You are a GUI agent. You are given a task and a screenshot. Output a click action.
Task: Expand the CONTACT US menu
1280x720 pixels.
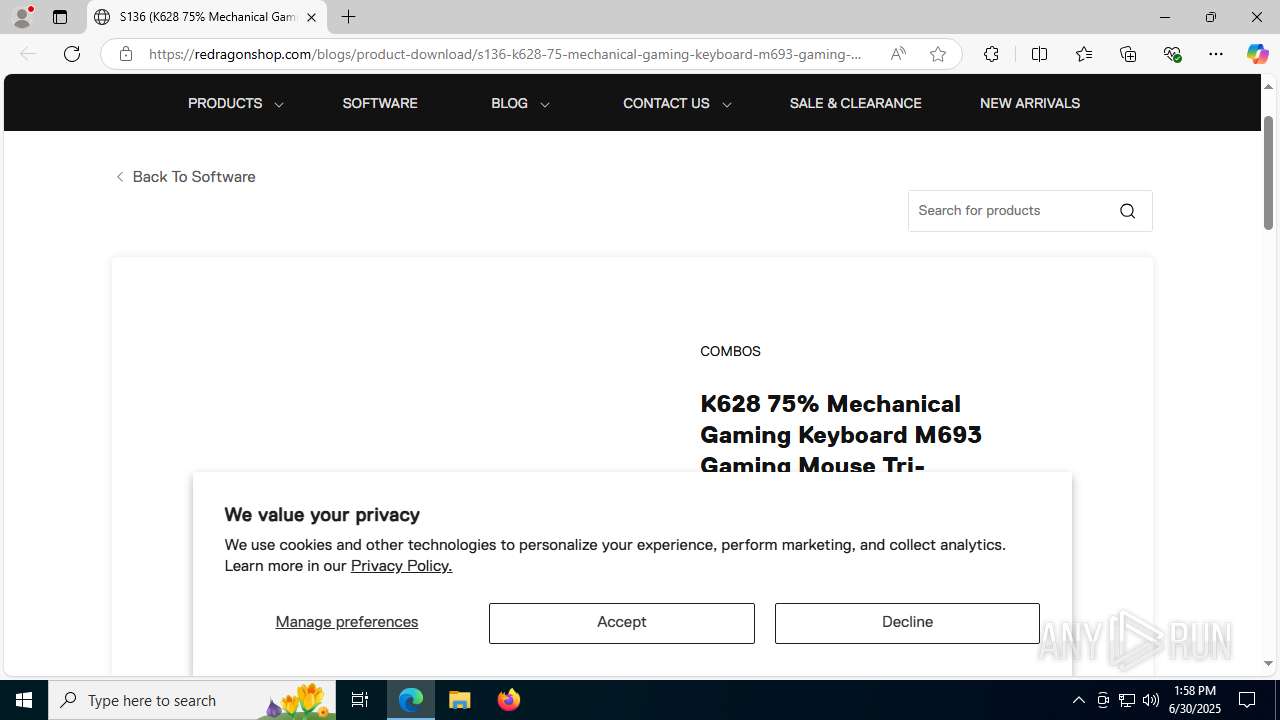tap(677, 103)
